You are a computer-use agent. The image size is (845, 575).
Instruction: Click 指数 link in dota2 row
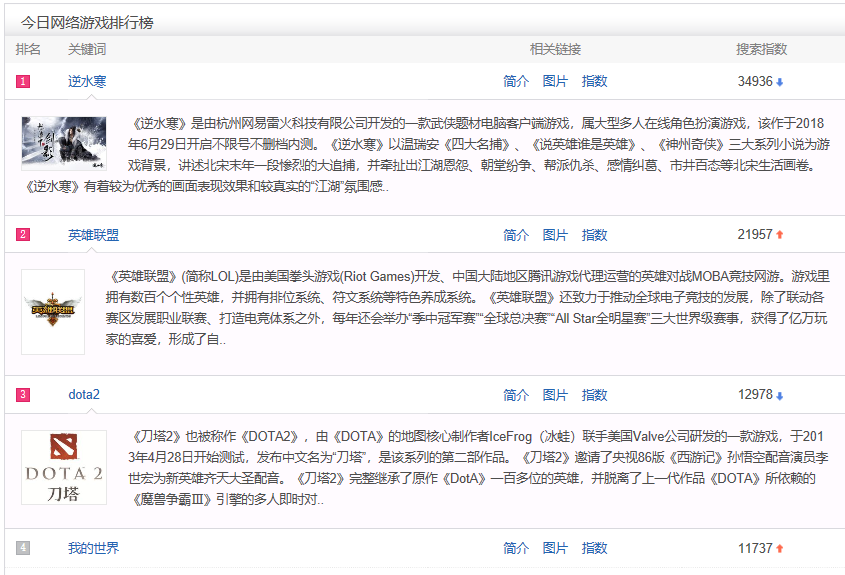[x=594, y=395]
